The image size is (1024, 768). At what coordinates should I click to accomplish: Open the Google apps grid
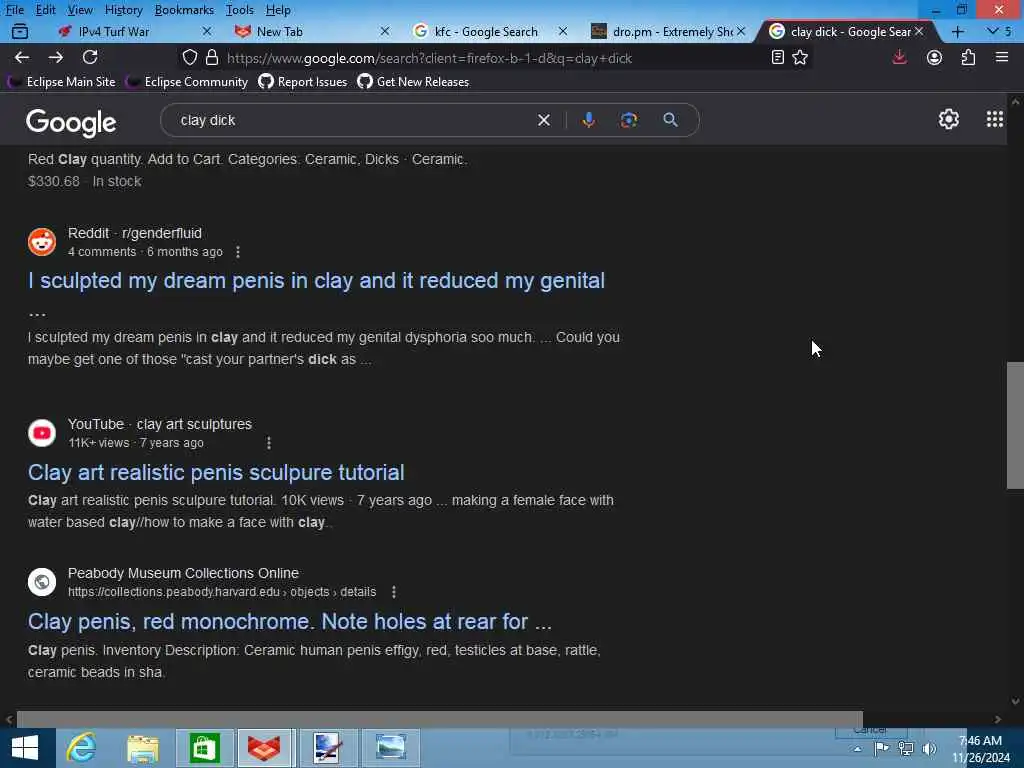tap(995, 119)
